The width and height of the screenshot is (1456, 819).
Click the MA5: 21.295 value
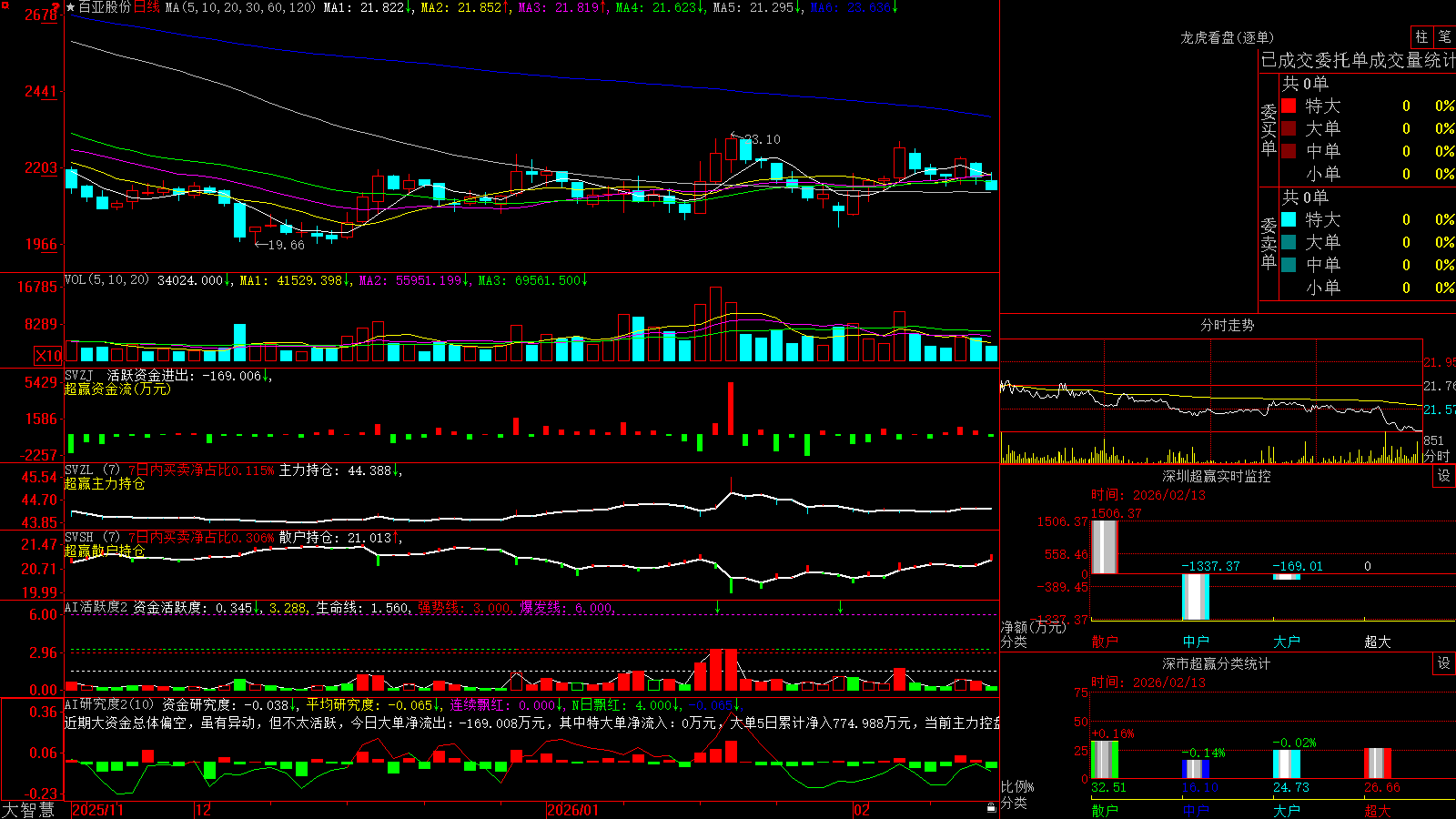pyautogui.click(x=753, y=7)
